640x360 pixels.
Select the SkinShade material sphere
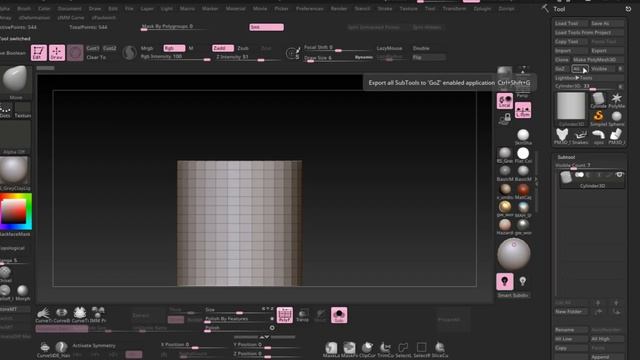pos(523,136)
